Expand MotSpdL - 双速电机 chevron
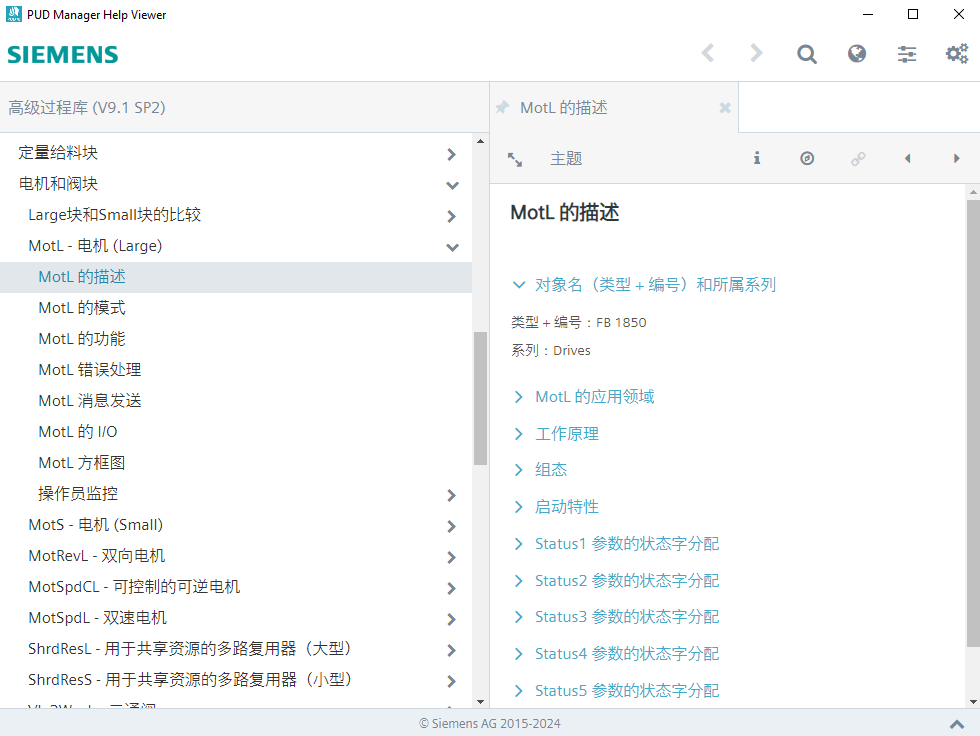Viewport: 980px width, 736px height. pyautogui.click(x=452, y=620)
